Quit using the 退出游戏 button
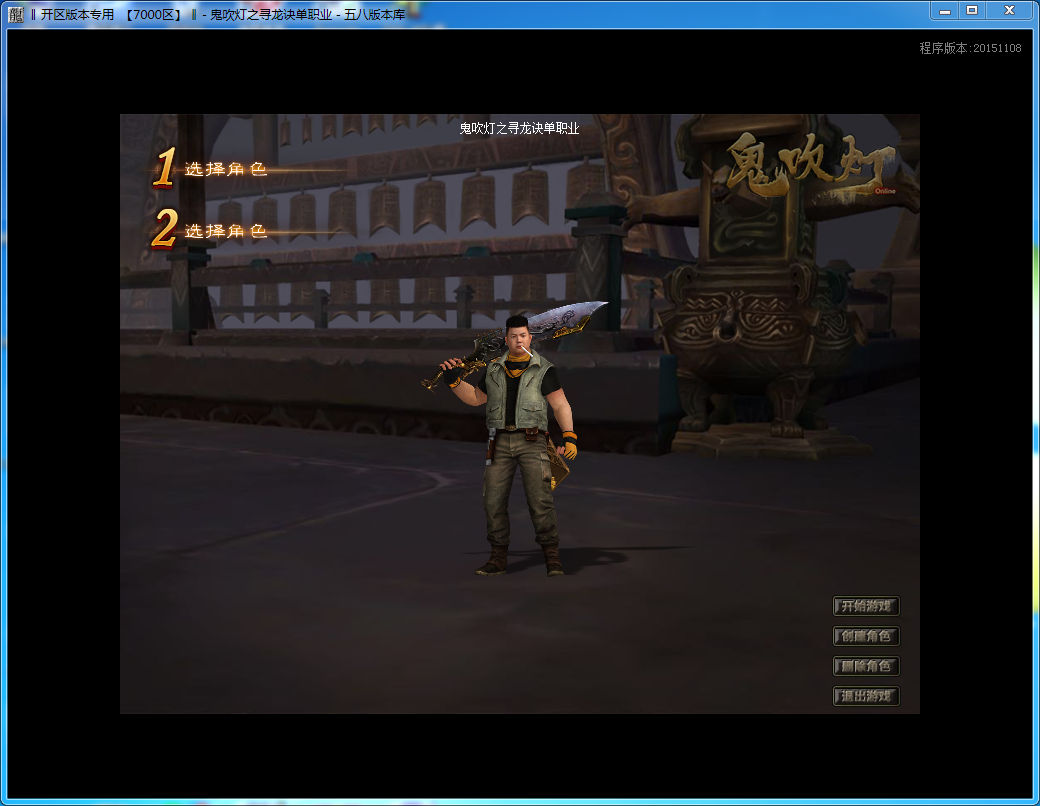 coord(866,696)
